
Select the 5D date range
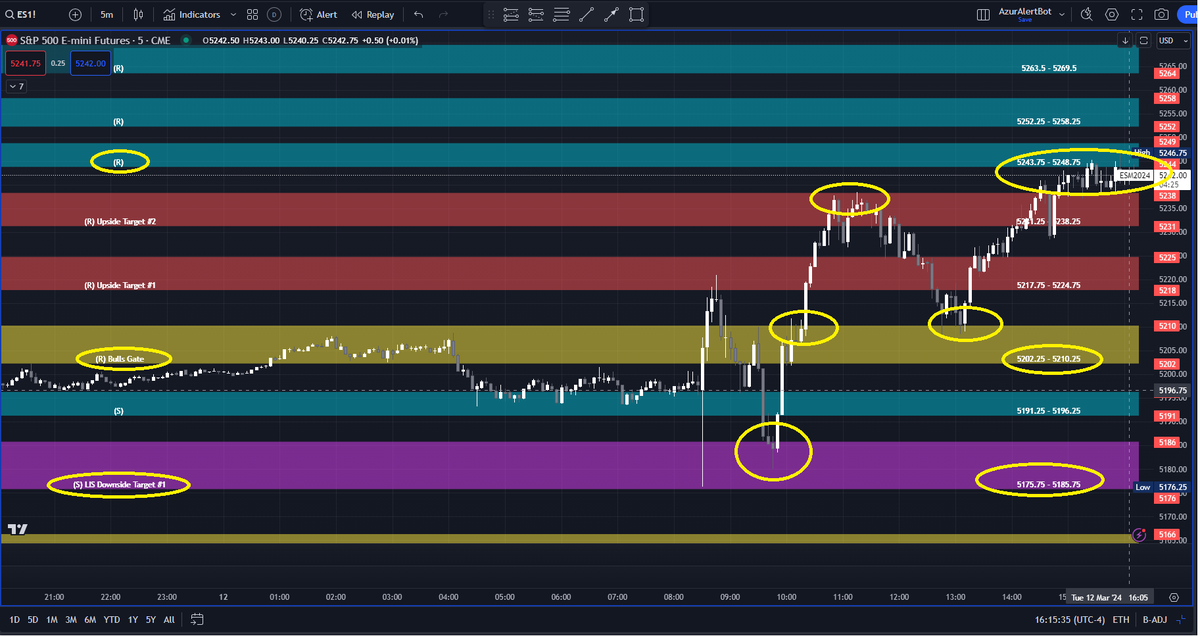[32, 619]
